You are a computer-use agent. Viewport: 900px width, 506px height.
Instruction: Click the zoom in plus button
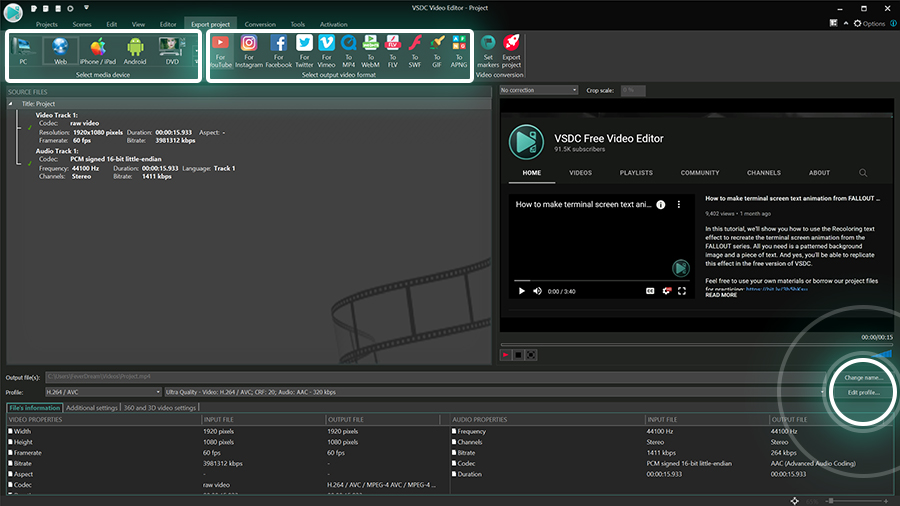coord(886,501)
